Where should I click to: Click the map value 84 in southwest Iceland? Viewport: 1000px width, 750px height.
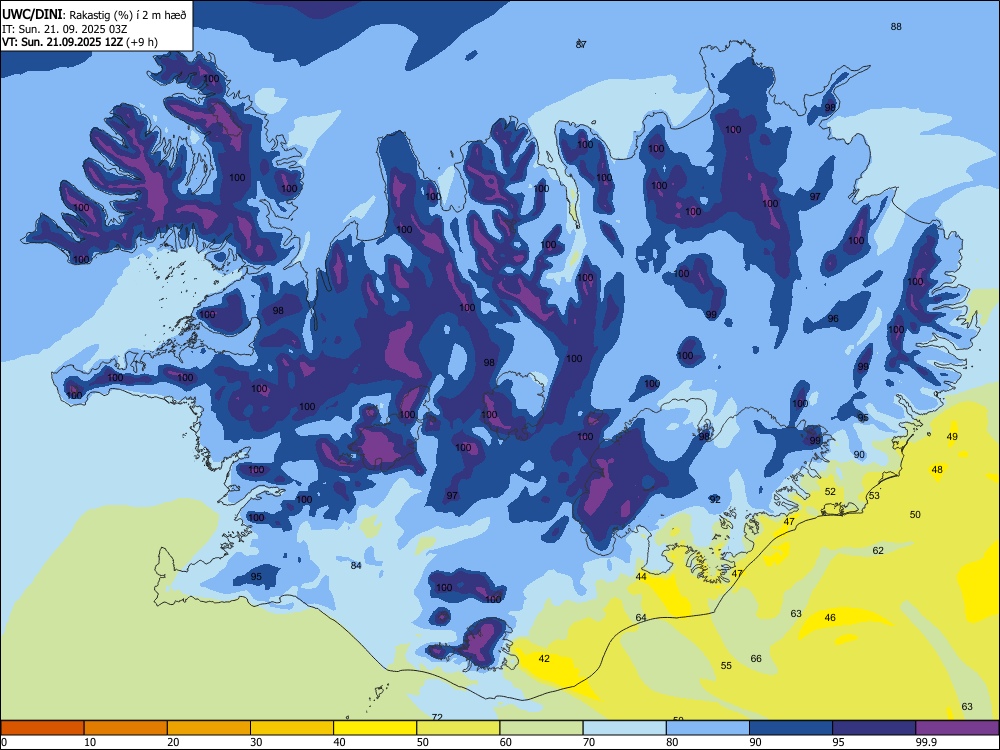356,566
